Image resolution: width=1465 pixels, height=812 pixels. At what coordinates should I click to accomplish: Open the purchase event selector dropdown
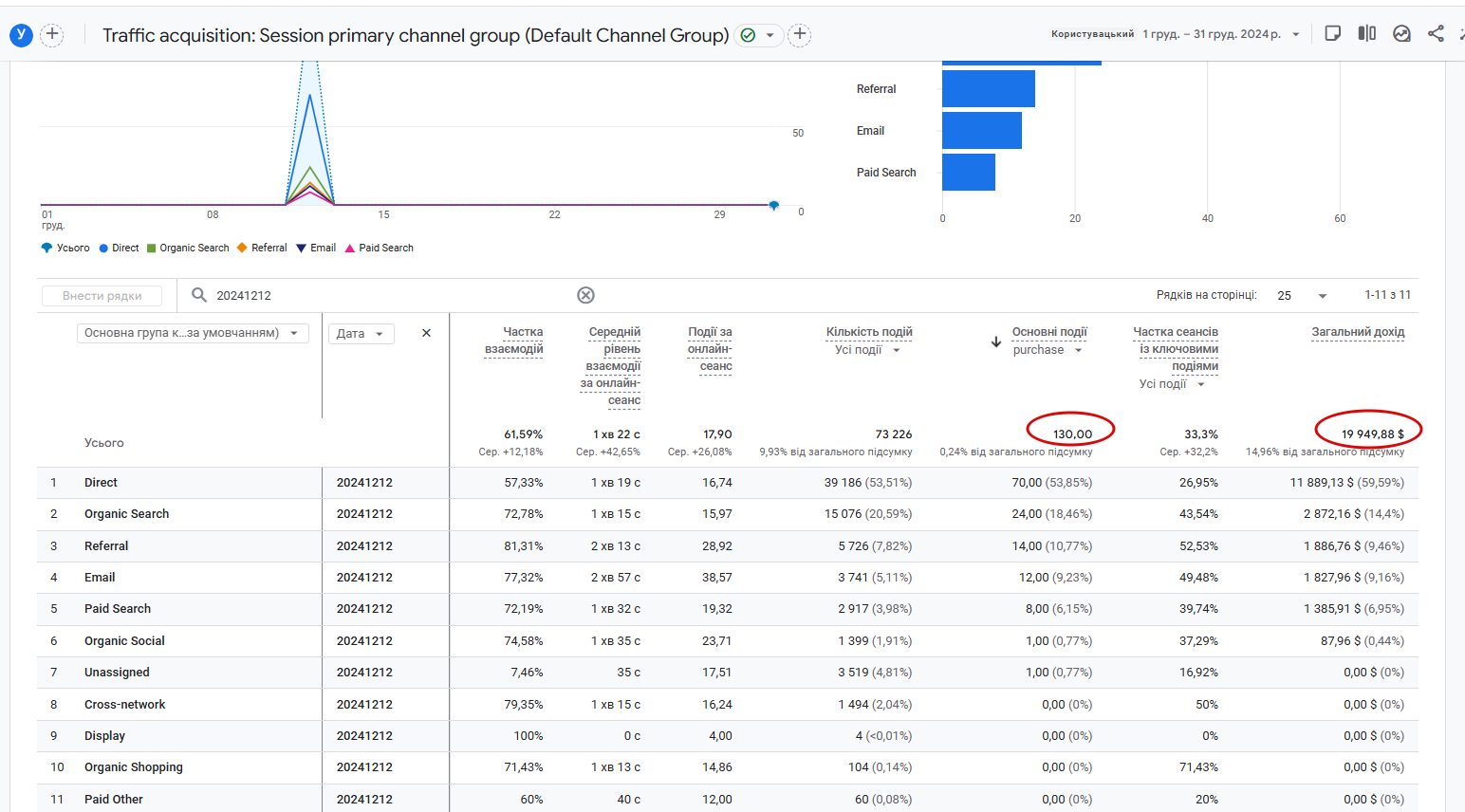(1048, 350)
